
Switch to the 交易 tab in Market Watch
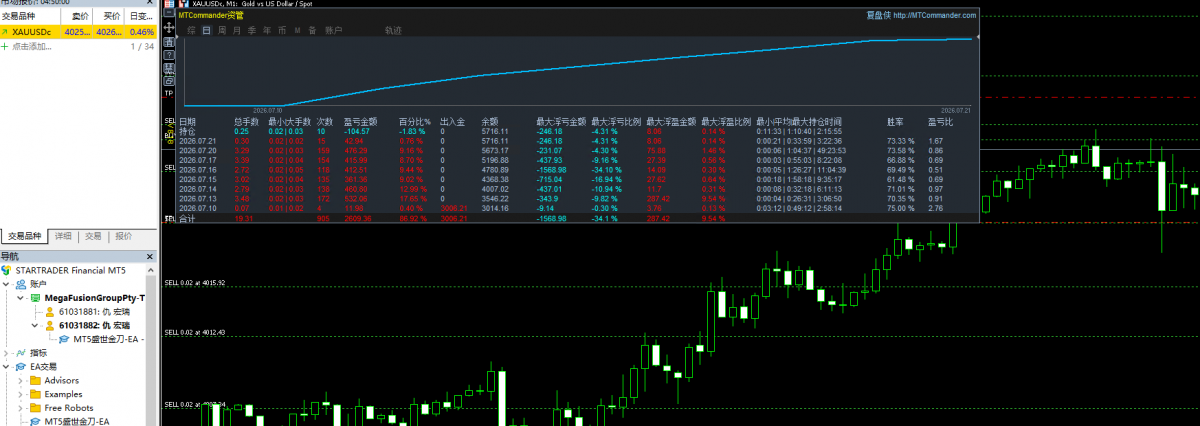point(93,237)
